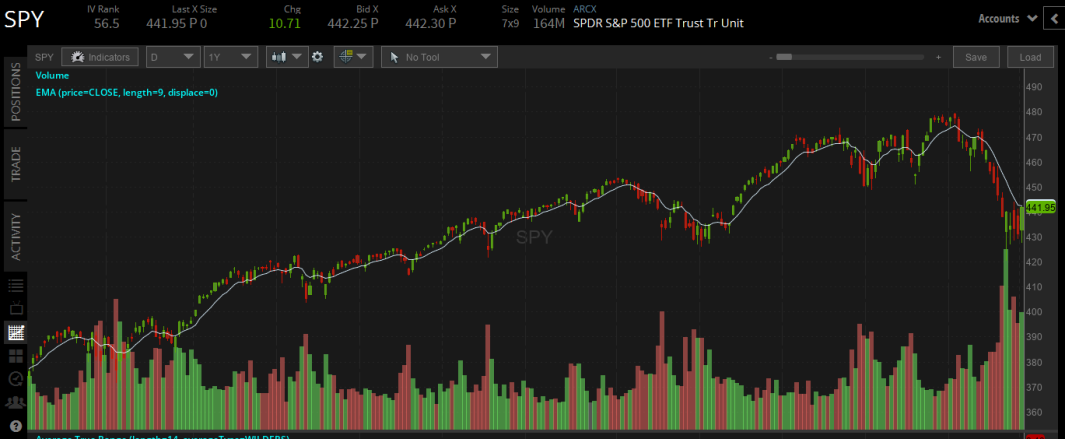Click the Size value 7x9
The height and width of the screenshot is (439, 1065).
pos(509,23)
